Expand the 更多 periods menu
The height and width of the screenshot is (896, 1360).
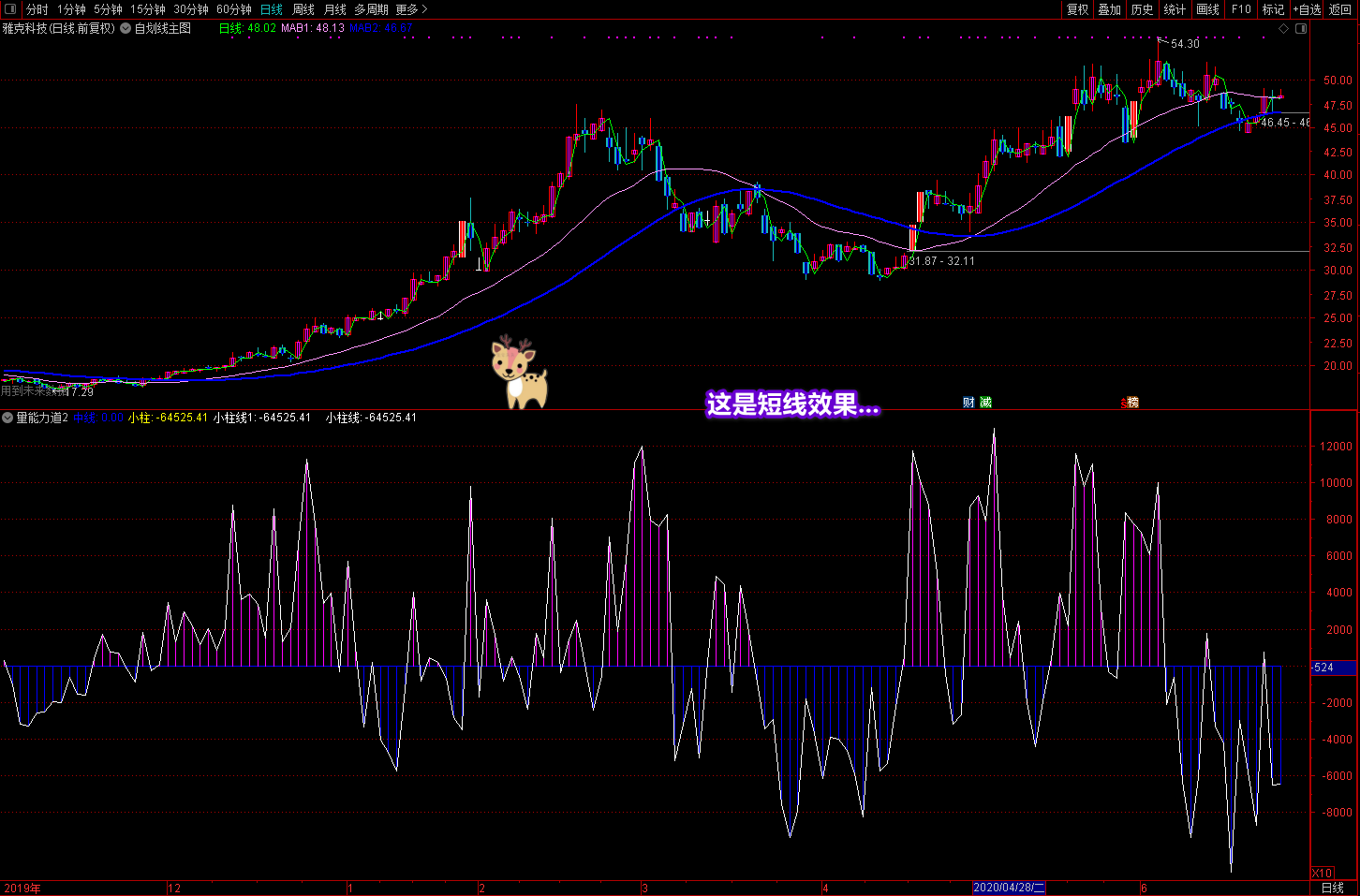coord(411,9)
